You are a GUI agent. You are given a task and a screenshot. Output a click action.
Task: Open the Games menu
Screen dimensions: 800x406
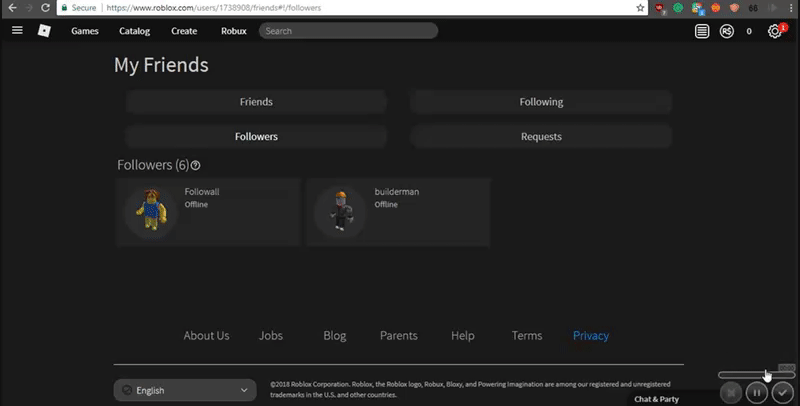(85, 31)
